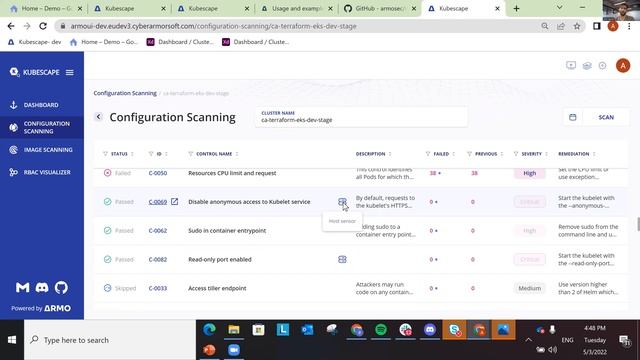Open 'Kubescape- dev' bookmark
The height and width of the screenshot is (360, 640).
(35, 42)
